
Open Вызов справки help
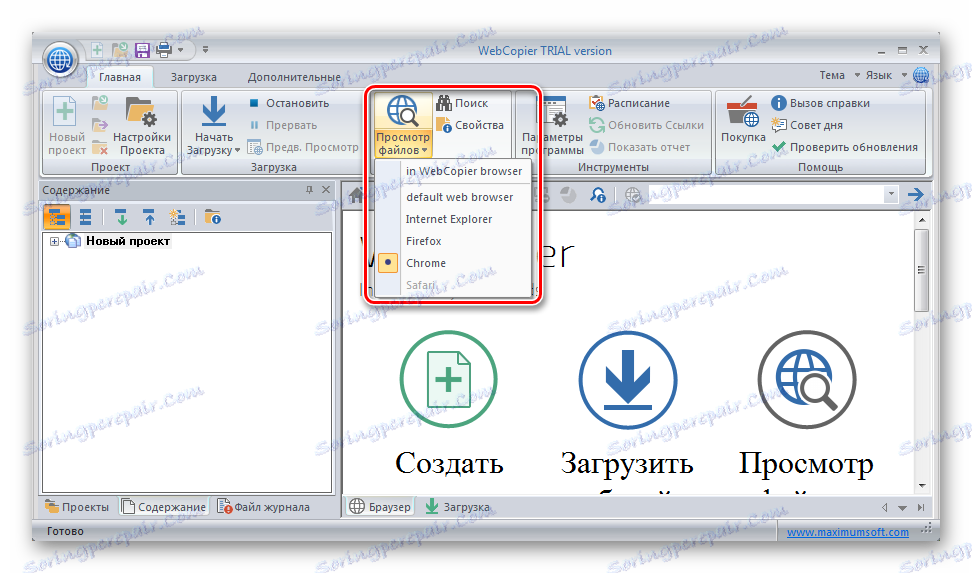[821, 103]
